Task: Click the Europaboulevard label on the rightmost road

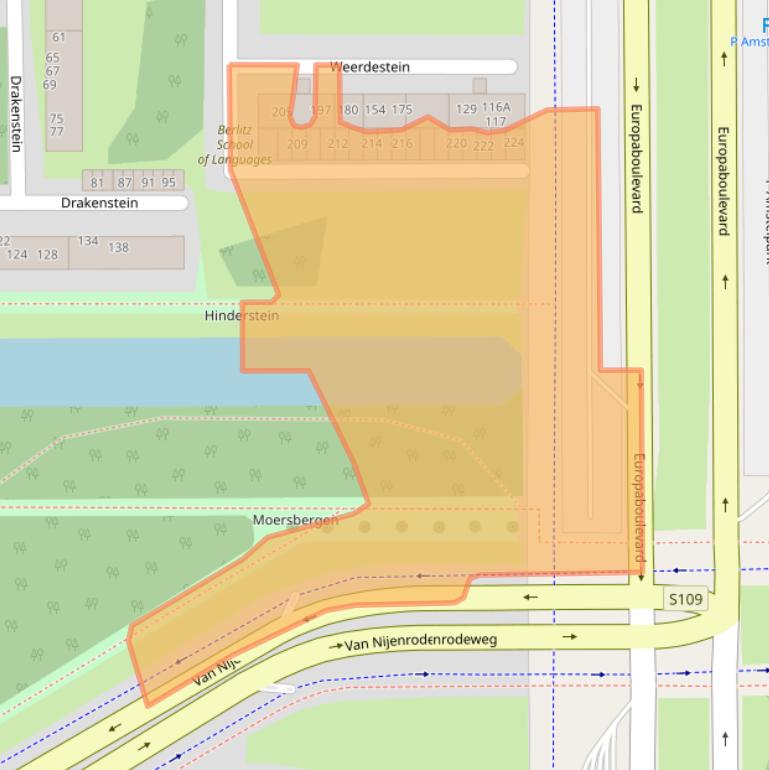Action: [722, 180]
